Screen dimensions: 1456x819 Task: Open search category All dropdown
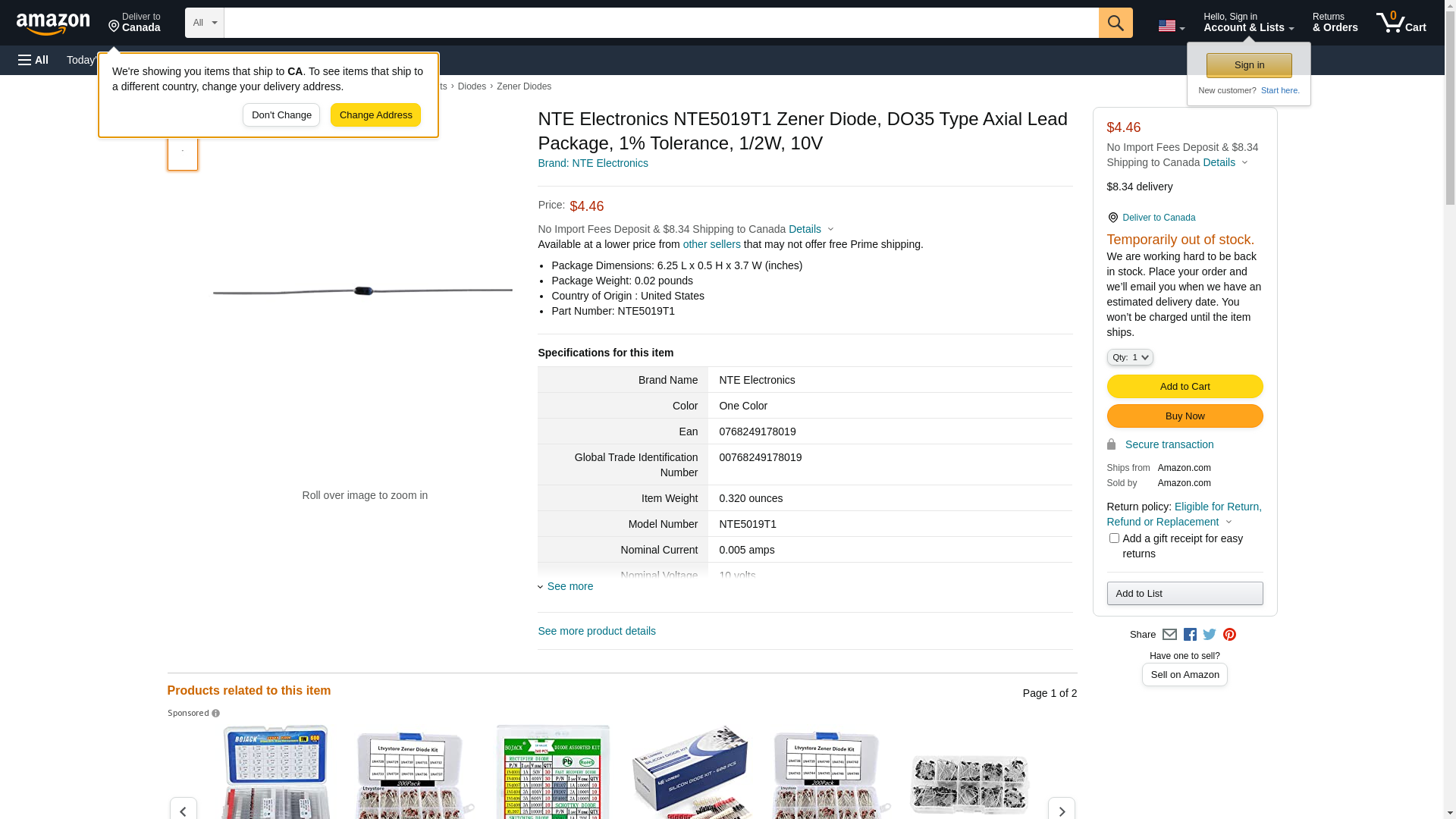(204, 23)
